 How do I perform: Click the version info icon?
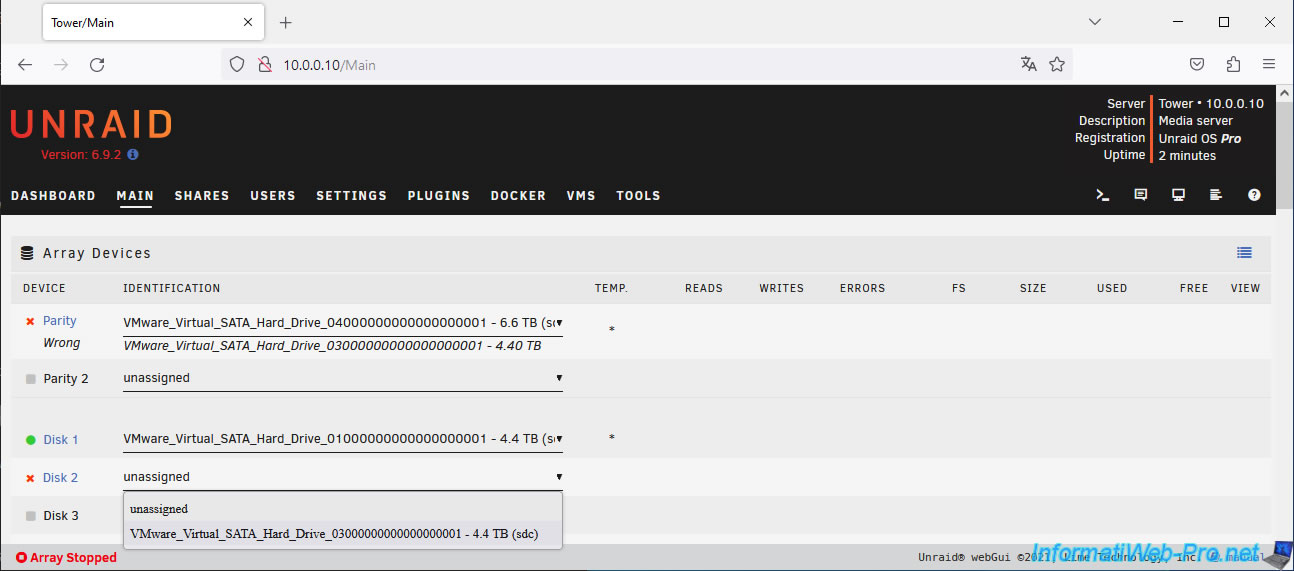pos(133,155)
